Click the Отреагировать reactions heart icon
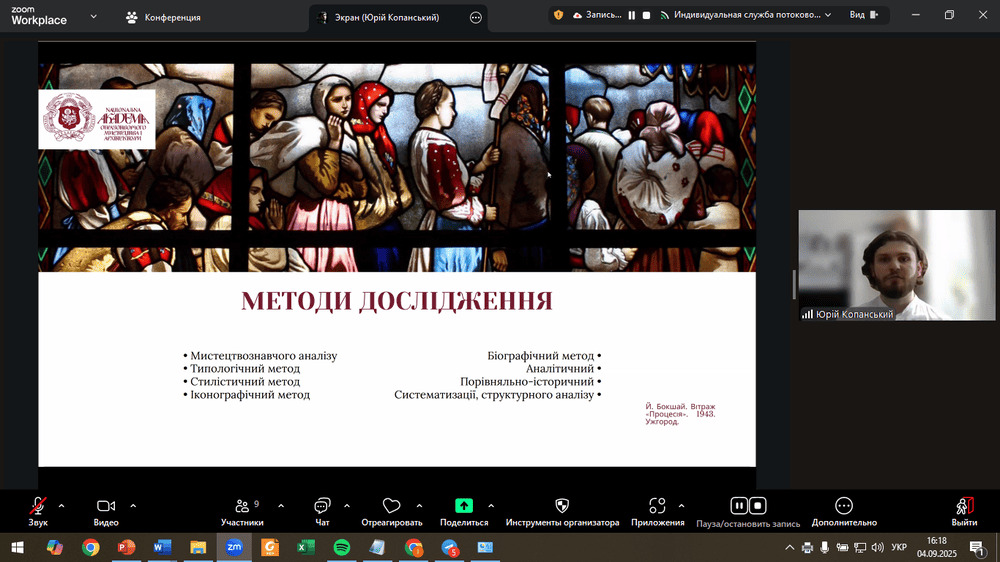The width and height of the screenshot is (1000, 562). coord(391,507)
